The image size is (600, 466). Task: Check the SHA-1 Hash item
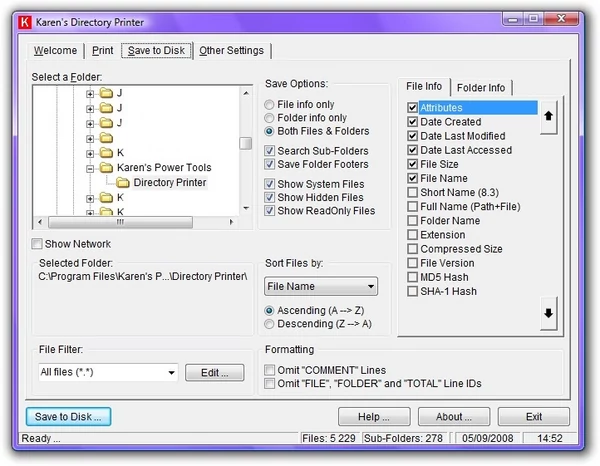[x=412, y=291]
